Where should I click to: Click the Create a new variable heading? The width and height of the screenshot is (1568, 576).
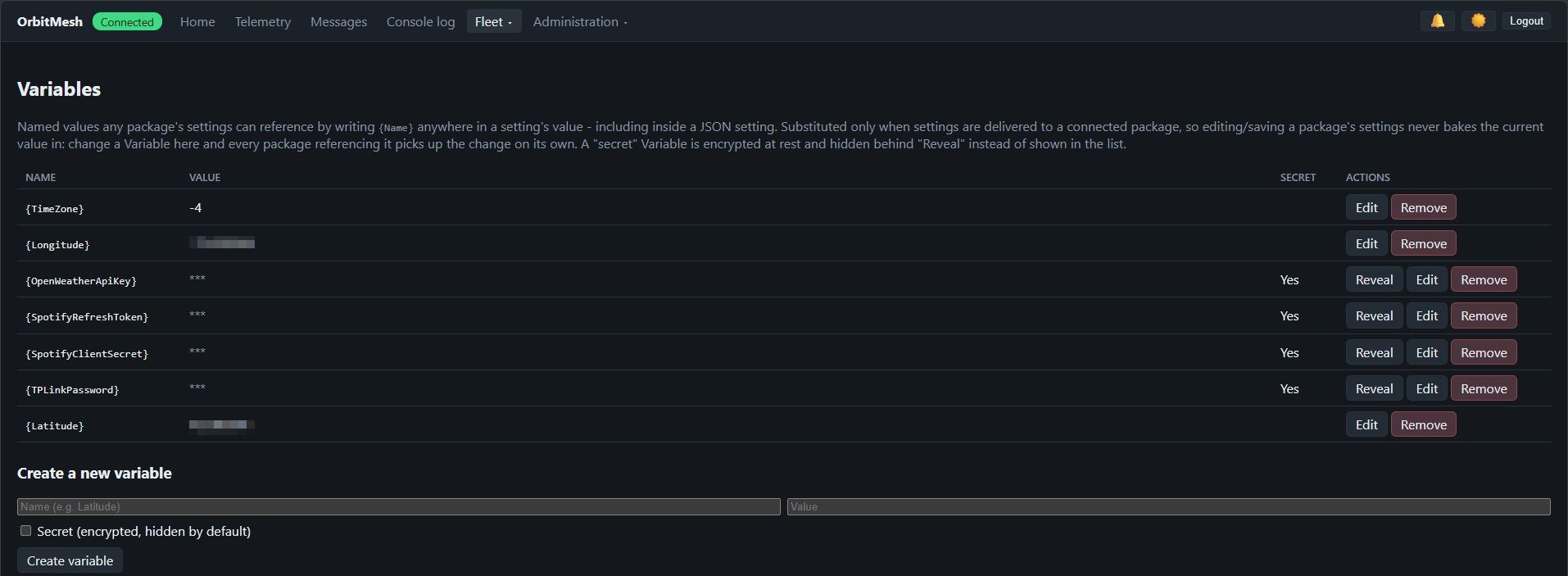click(x=94, y=473)
